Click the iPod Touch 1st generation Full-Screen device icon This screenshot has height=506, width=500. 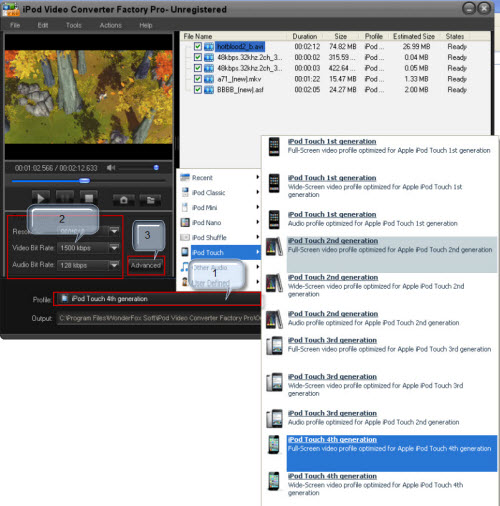(x=274, y=146)
